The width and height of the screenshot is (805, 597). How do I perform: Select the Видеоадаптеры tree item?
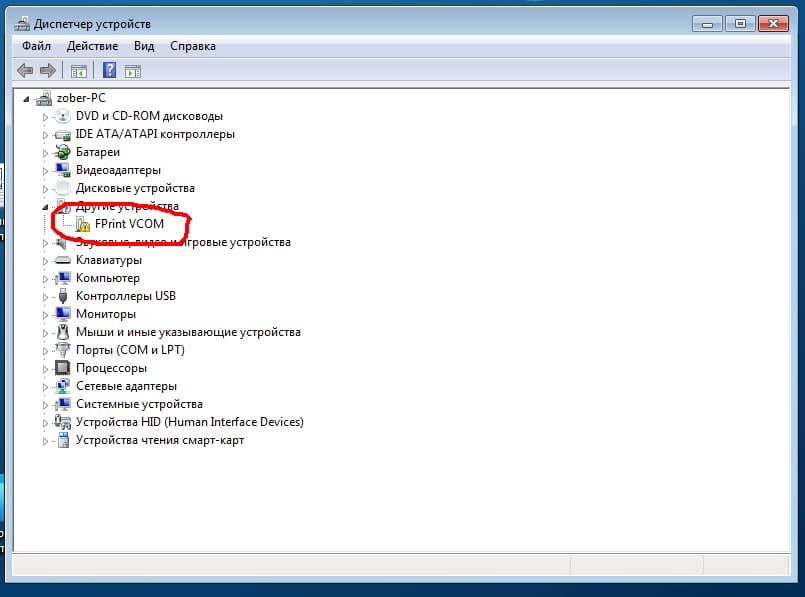pyautogui.click(x=118, y=170)
